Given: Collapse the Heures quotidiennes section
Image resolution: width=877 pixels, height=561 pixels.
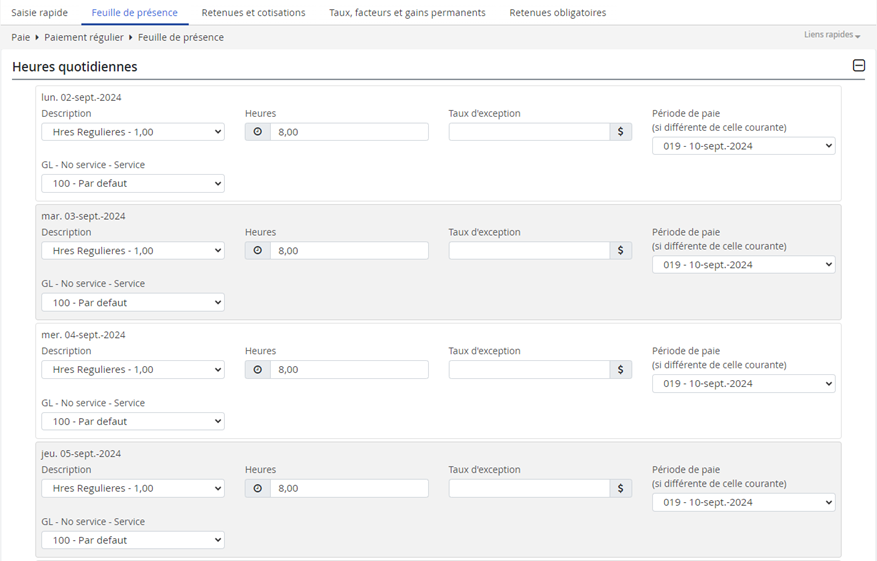Looking at the screenshot, I should click(858, 66).
